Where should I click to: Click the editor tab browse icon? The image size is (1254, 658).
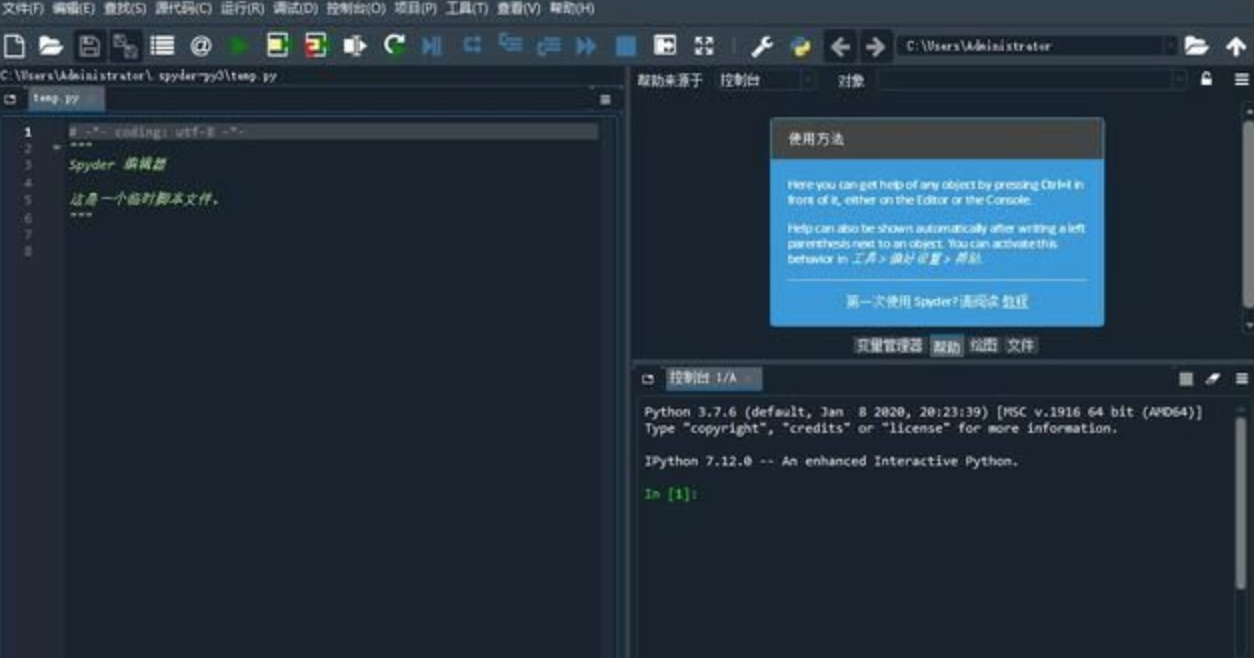point(10,99)
